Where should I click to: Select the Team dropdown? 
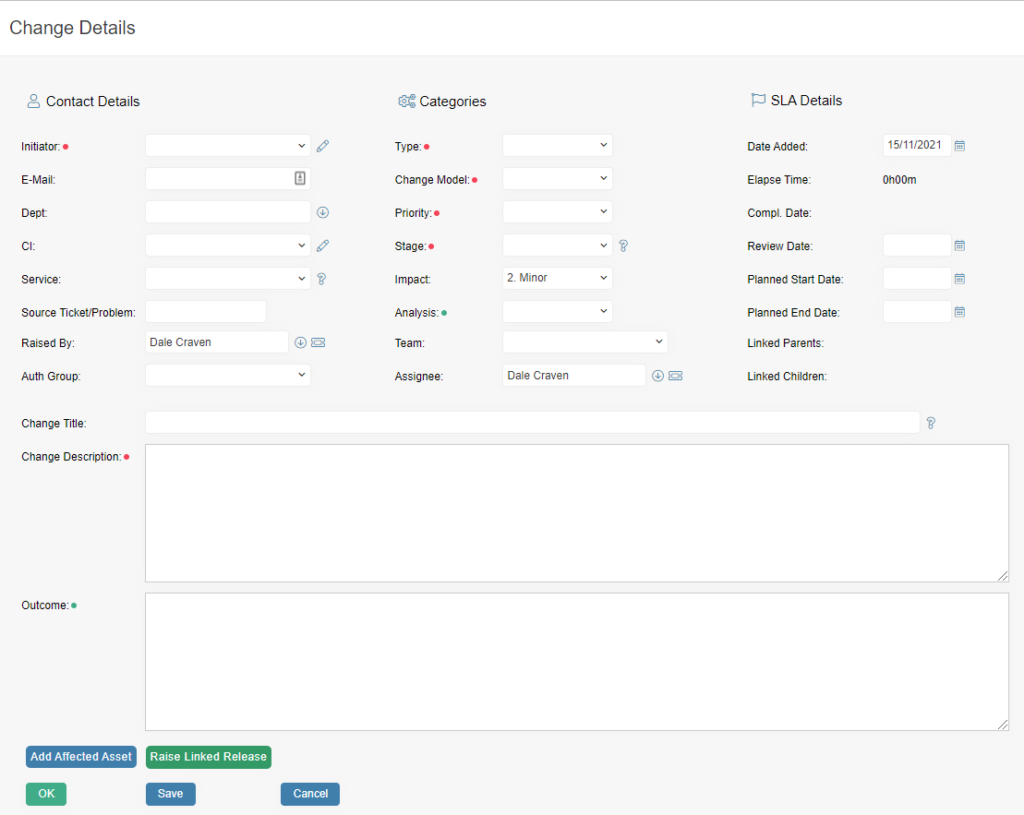click(x=584, y=342)
